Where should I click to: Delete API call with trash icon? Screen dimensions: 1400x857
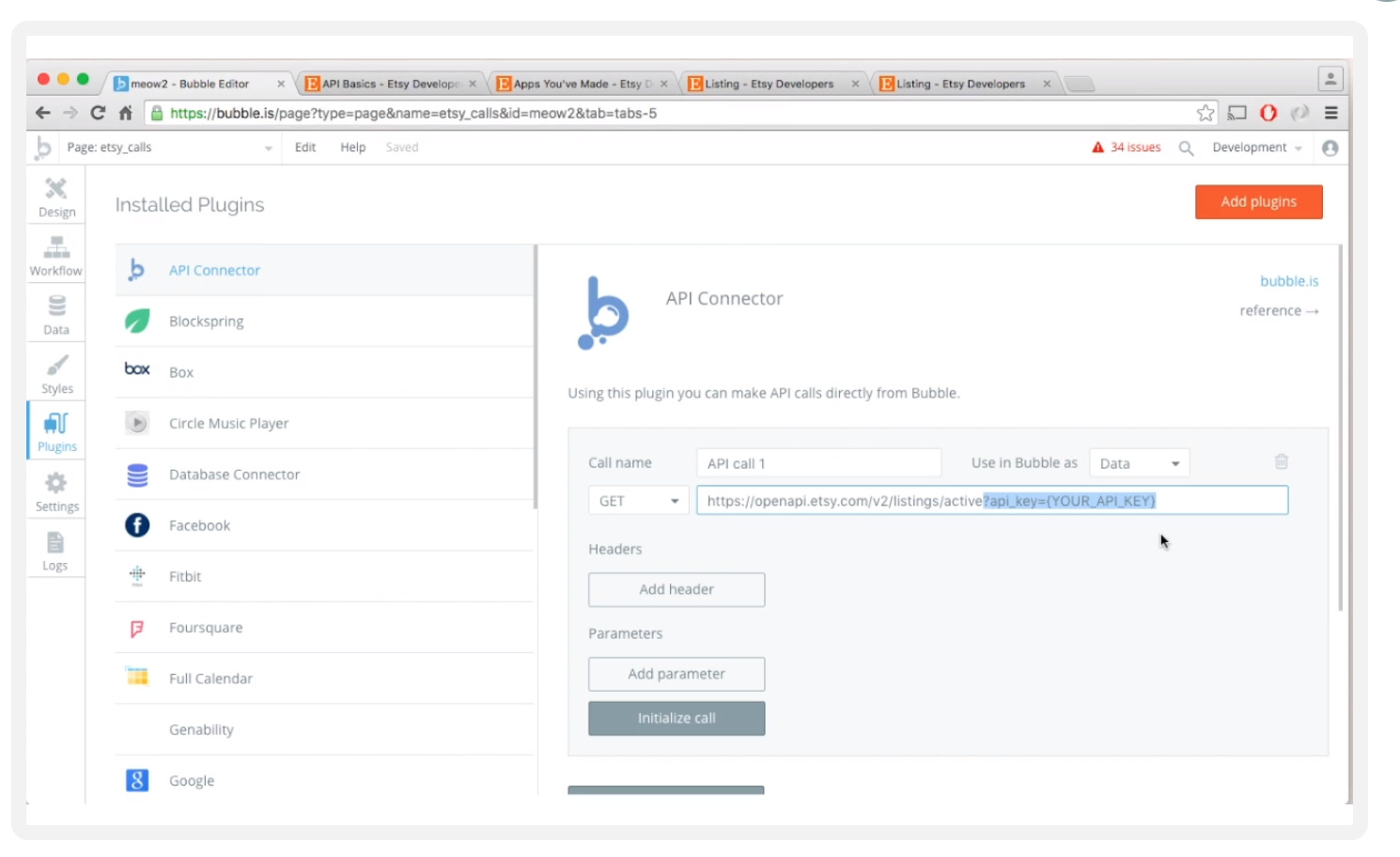point(1282,461)
